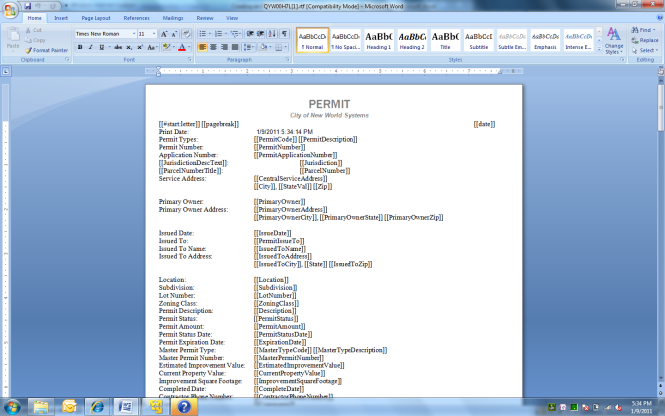665x416 pixels.
Task: Click the Sort icon in Paragraph group
Action: (272, 33)
